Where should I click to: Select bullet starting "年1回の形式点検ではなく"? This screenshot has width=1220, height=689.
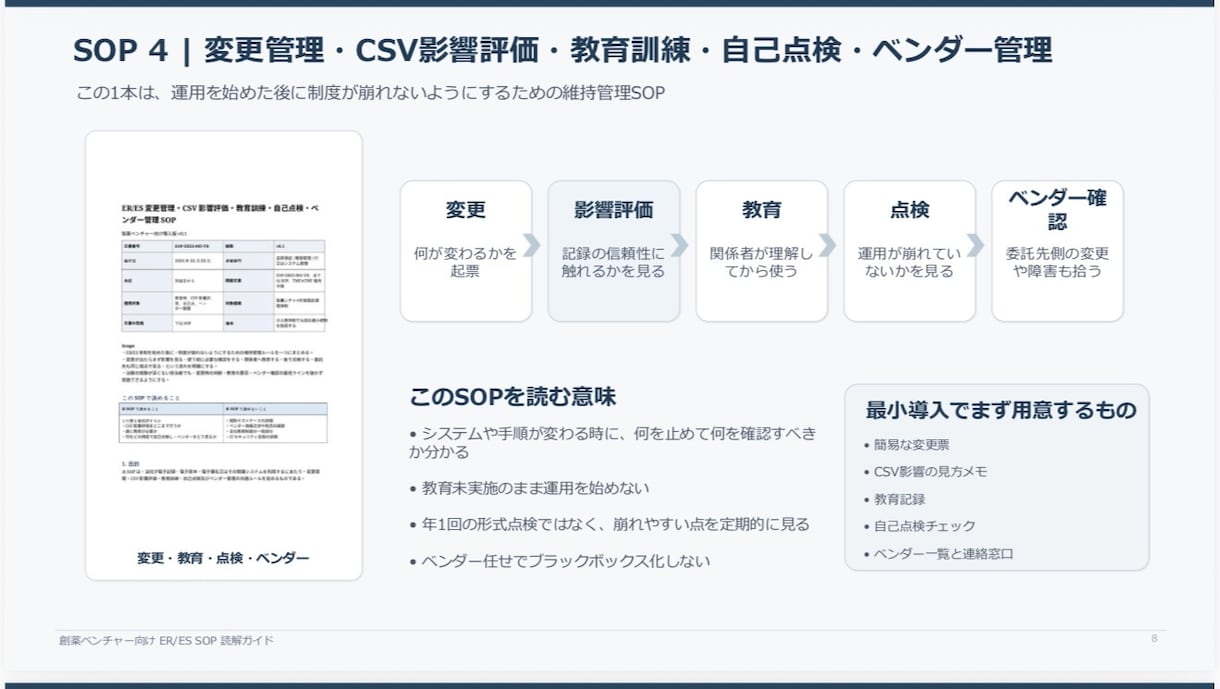pyautogui.click(x=610, y=524)
